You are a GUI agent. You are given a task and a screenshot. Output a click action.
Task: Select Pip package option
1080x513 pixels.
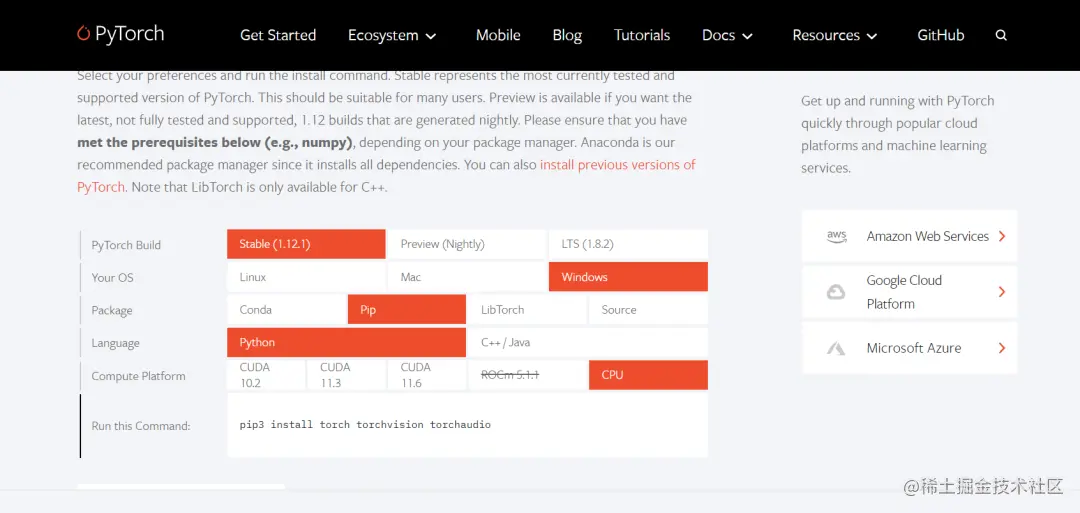407,309
